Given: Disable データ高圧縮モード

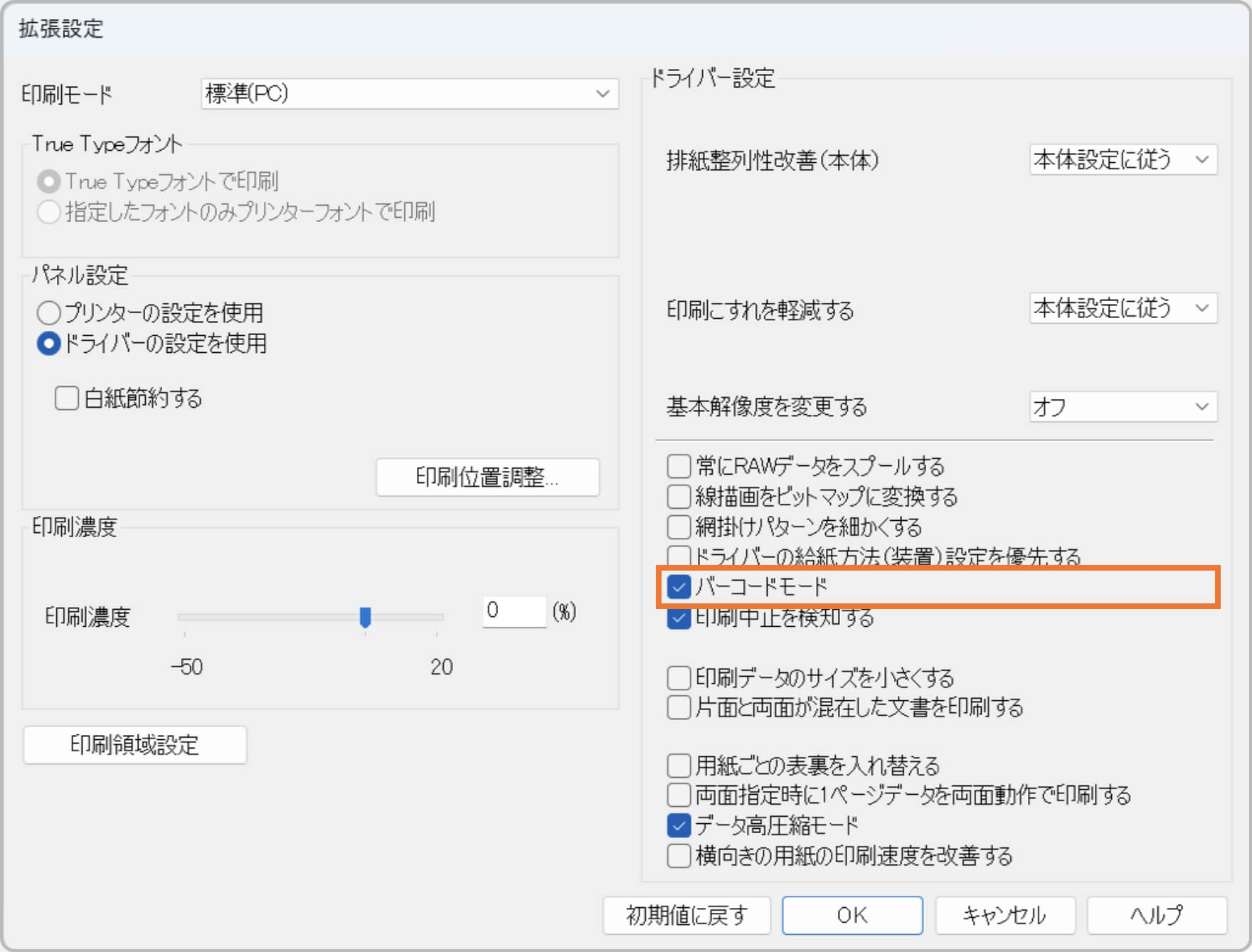Looking at the screenshot, I should 678,825.
